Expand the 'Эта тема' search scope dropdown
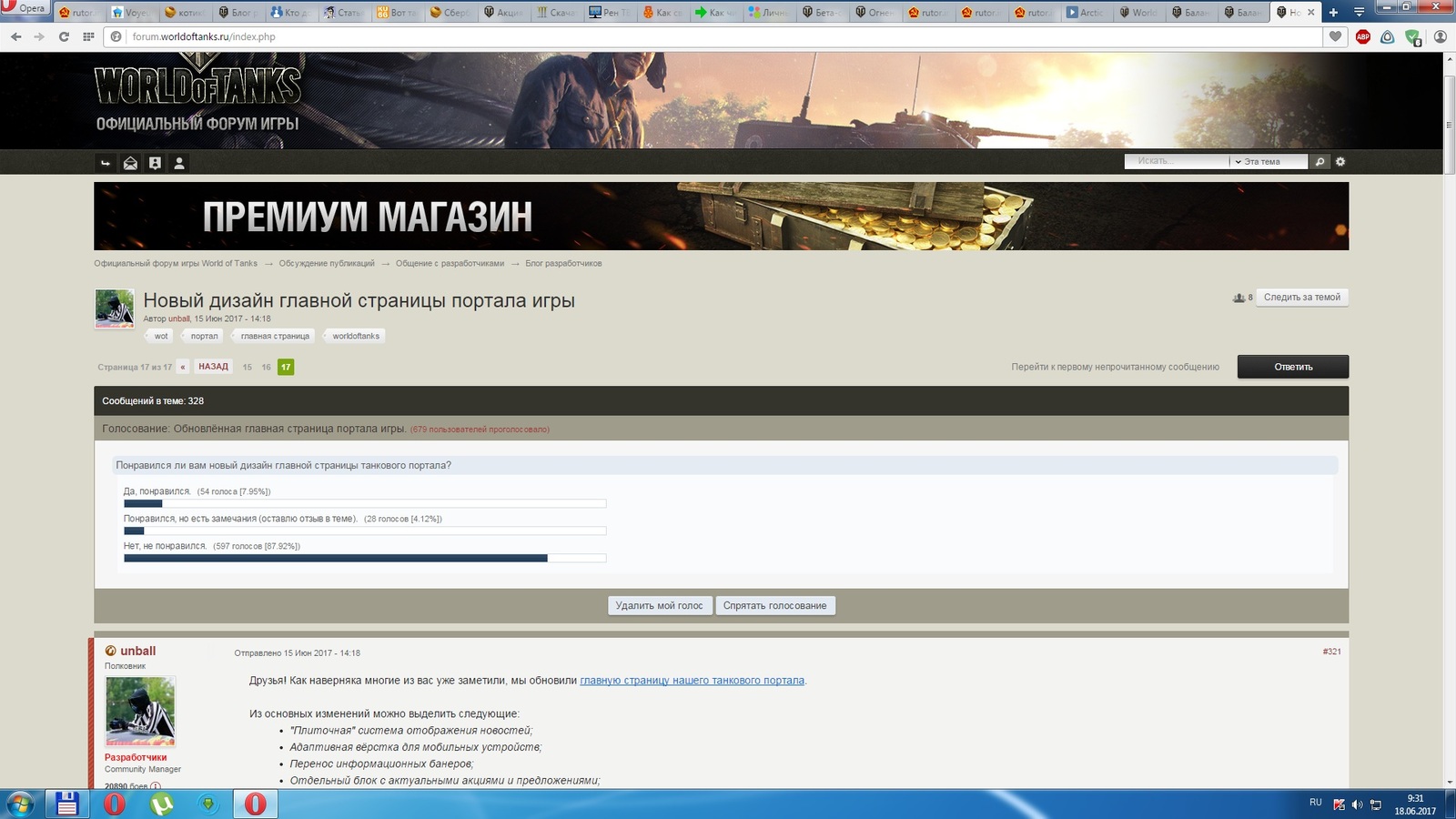Viewport: 1456px width, 819px height. pyautogui.click(x=1268, y=162)
